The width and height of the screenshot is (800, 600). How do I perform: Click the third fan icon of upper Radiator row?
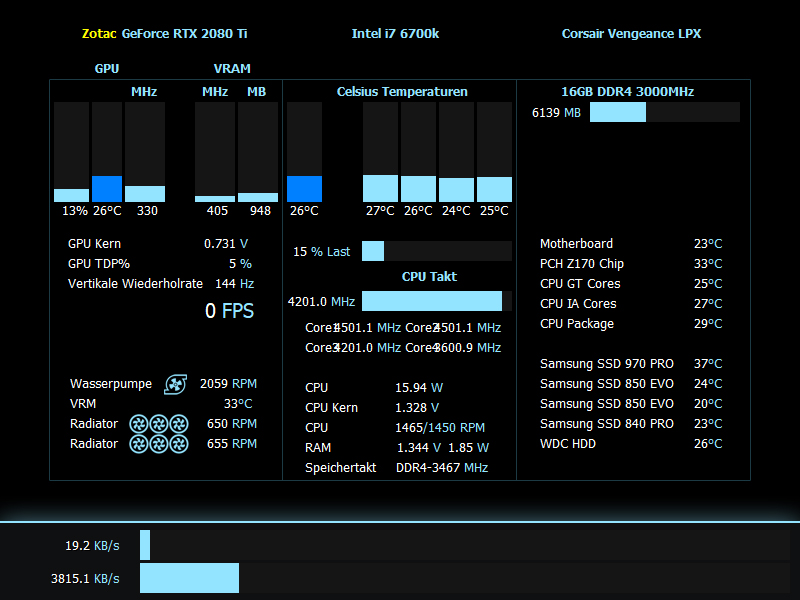click(179, 423)
